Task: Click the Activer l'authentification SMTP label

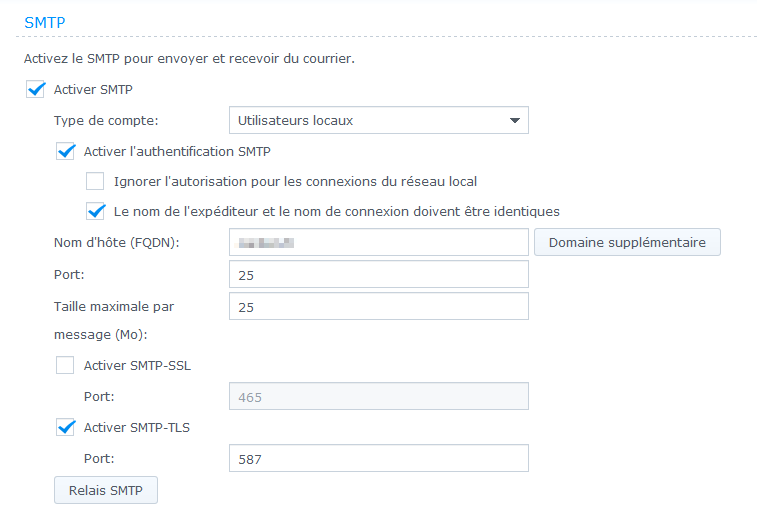Action: (177, 151)
